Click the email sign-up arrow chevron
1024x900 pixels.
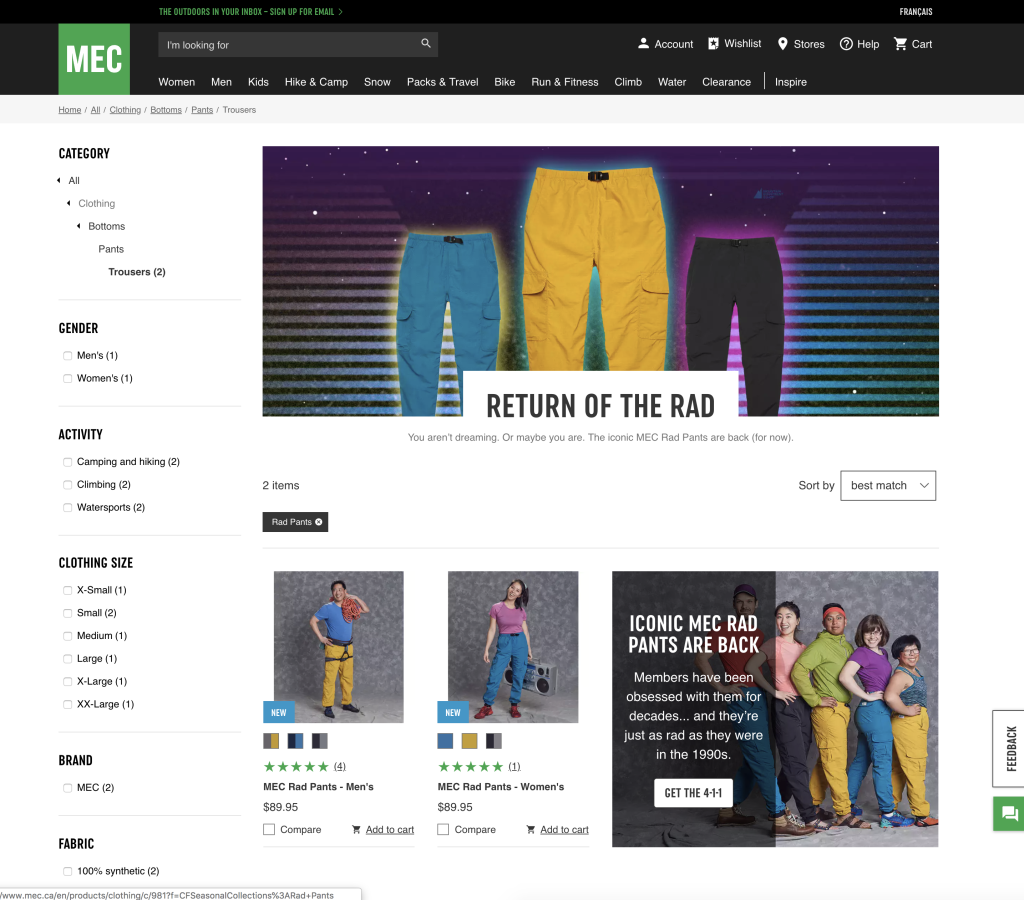340,12
